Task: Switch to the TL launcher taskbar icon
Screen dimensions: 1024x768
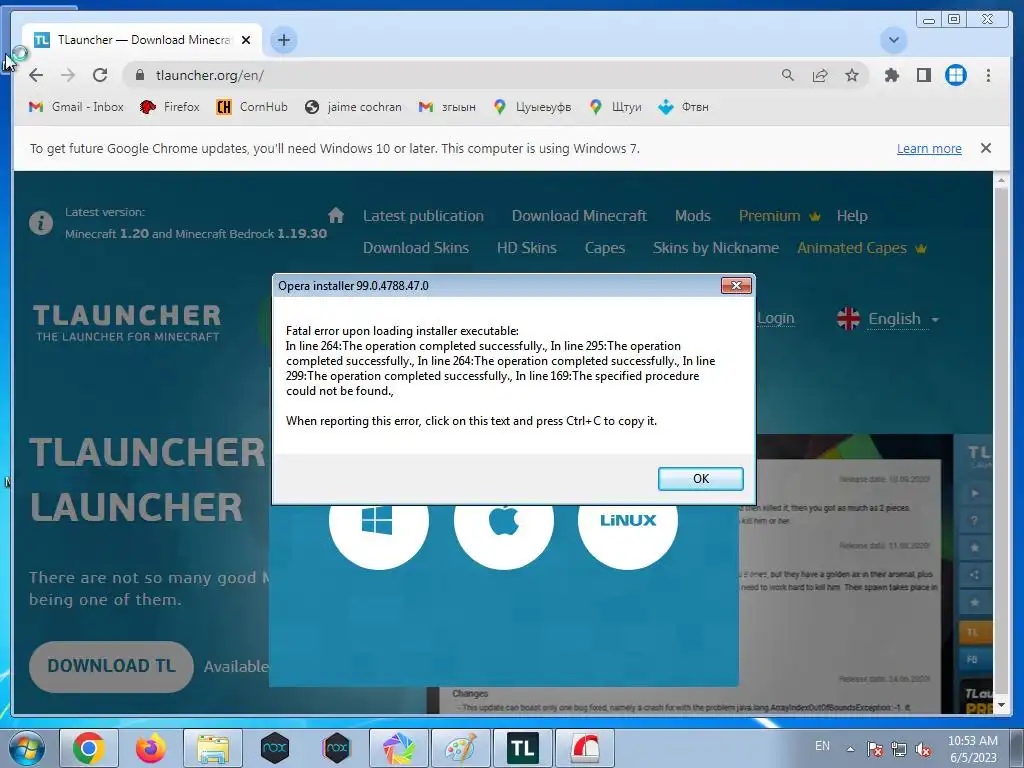Action: click(x=522, y=748)
